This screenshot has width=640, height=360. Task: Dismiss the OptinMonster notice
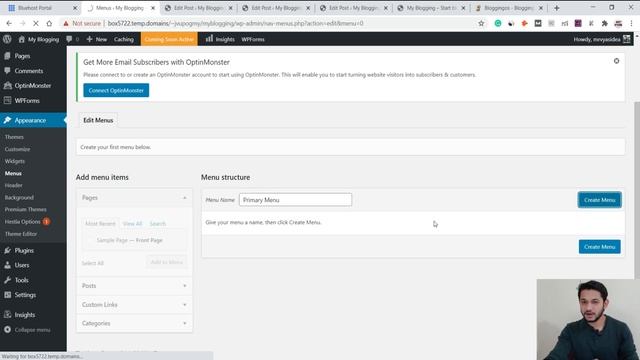pos(616,61)
